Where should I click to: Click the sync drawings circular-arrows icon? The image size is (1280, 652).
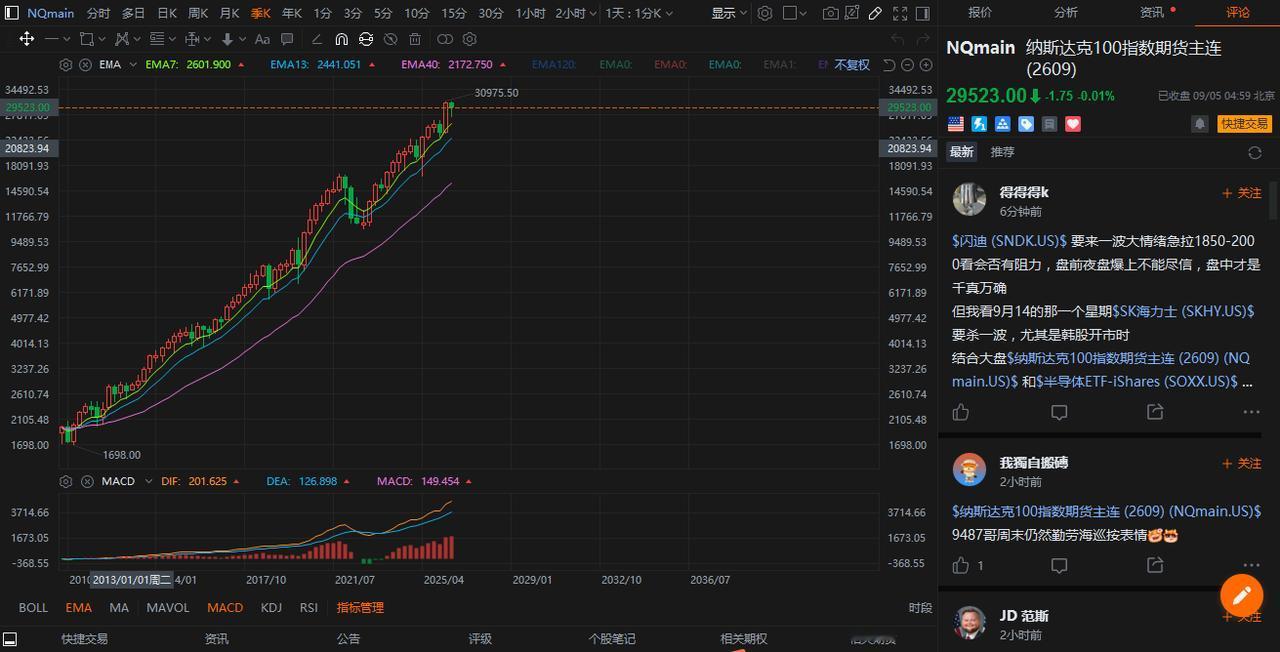pos(366,39)
